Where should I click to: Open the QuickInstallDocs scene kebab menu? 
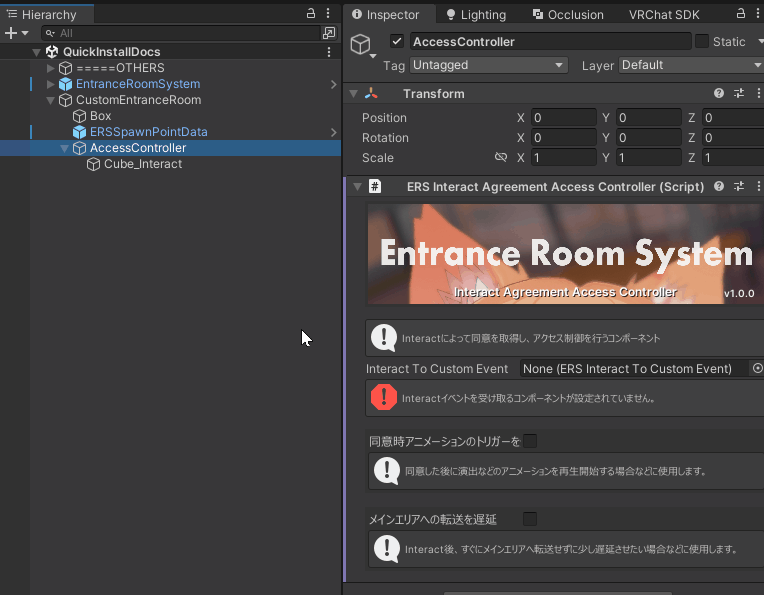(329, 52)
